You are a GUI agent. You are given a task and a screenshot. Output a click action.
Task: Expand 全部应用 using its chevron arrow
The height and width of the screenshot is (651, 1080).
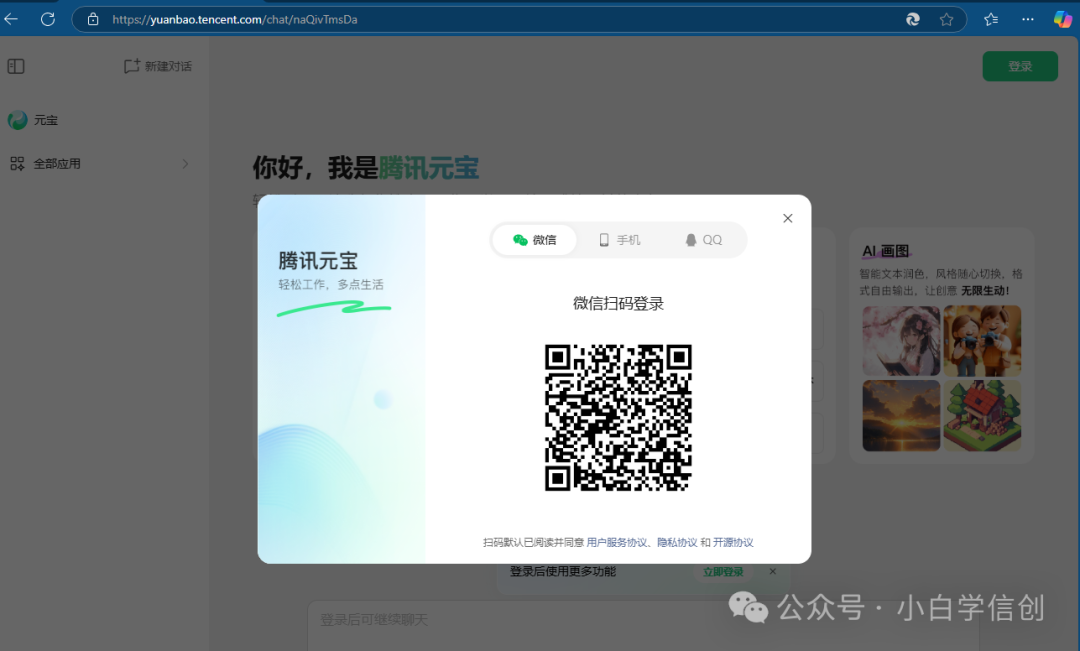[185, 163]
